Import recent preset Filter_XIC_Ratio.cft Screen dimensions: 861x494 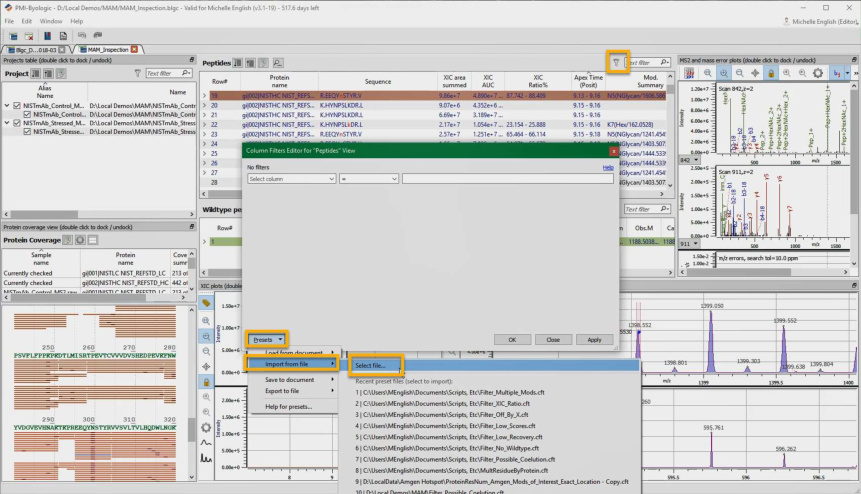[443, 403]
